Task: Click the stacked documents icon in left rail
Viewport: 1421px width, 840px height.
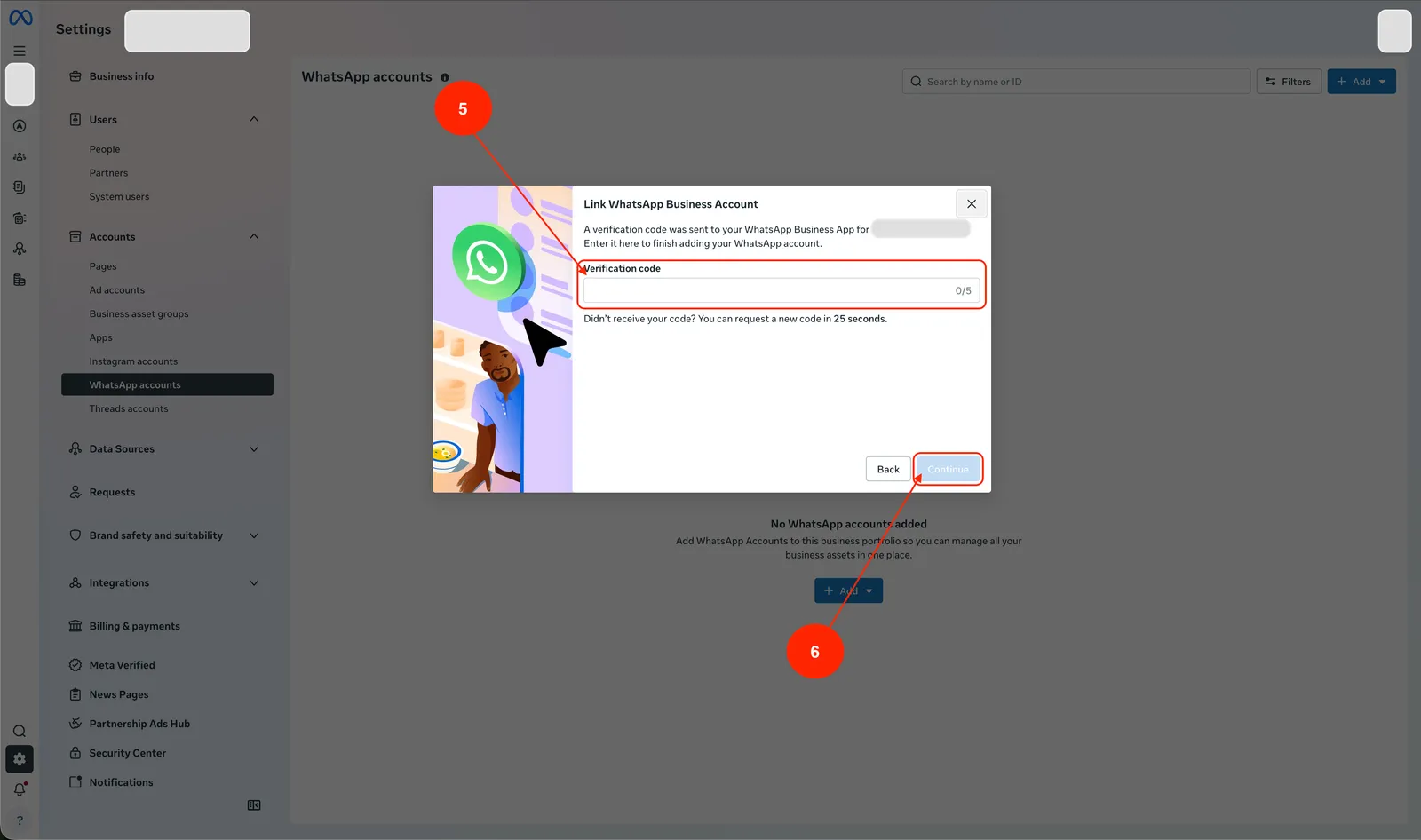Action: click(20, 187)
